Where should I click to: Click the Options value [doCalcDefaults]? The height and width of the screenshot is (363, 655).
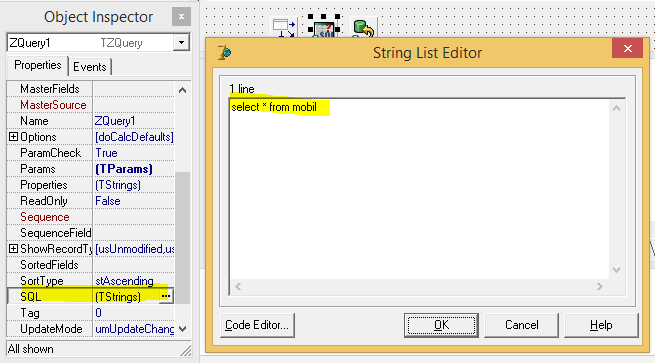(135, 137)
